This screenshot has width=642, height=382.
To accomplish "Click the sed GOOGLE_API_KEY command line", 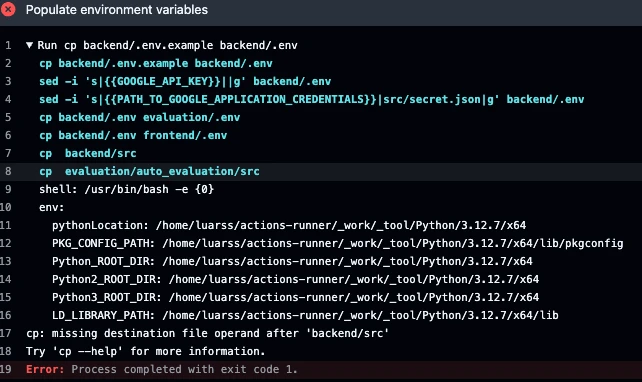I will point(185,81).
